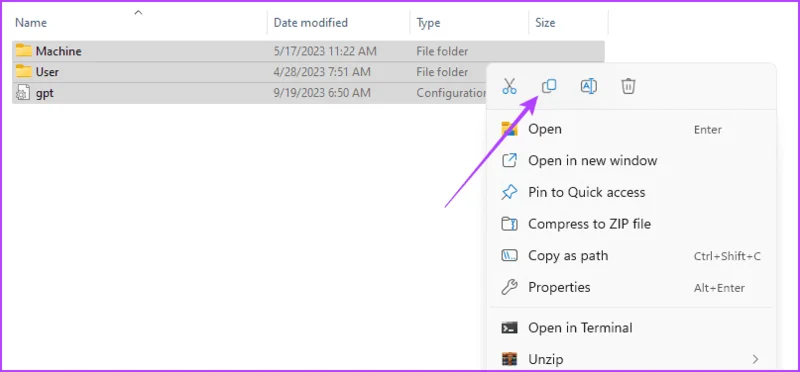The width and height of the screenshot is (800, 372).
Task: Click the Unzip archive icon
Action: [509, 359]
